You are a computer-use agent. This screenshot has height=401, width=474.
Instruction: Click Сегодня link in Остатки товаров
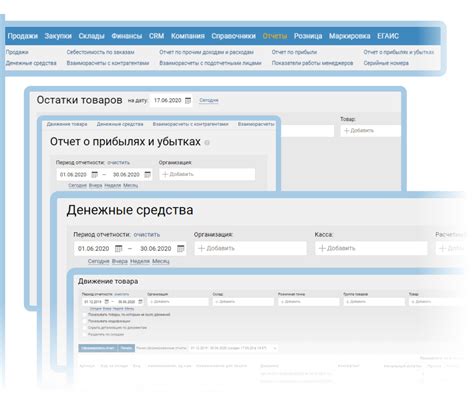209,100
